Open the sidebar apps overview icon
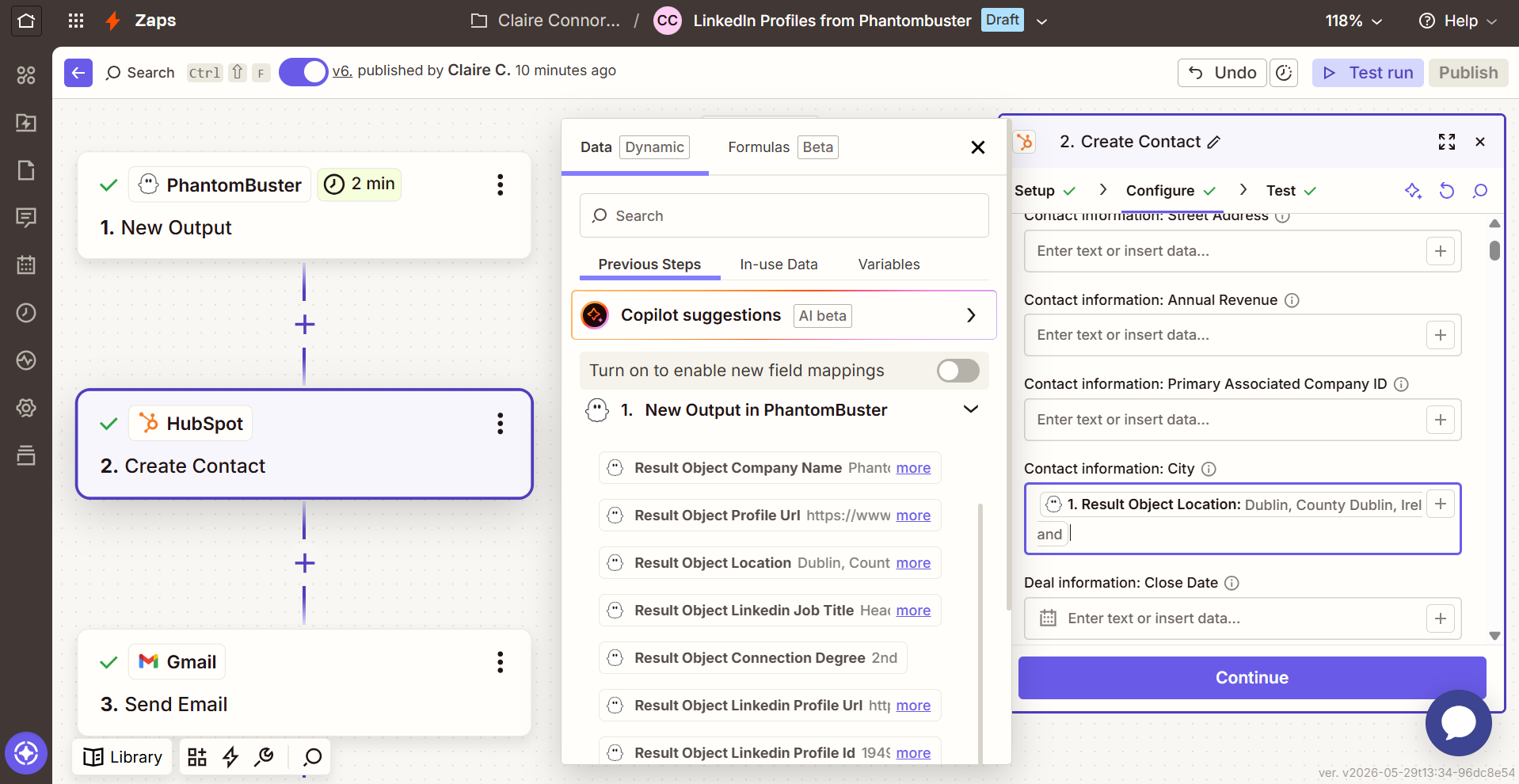This screenshot has height=784, width=1519. pos(26,75)
